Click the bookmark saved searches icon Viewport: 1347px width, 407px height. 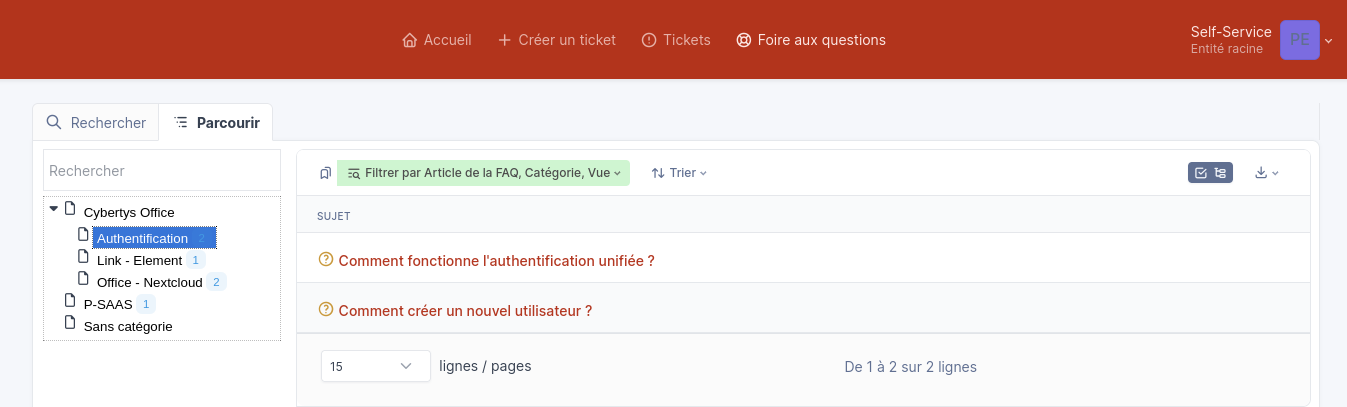tap(325, 173)
